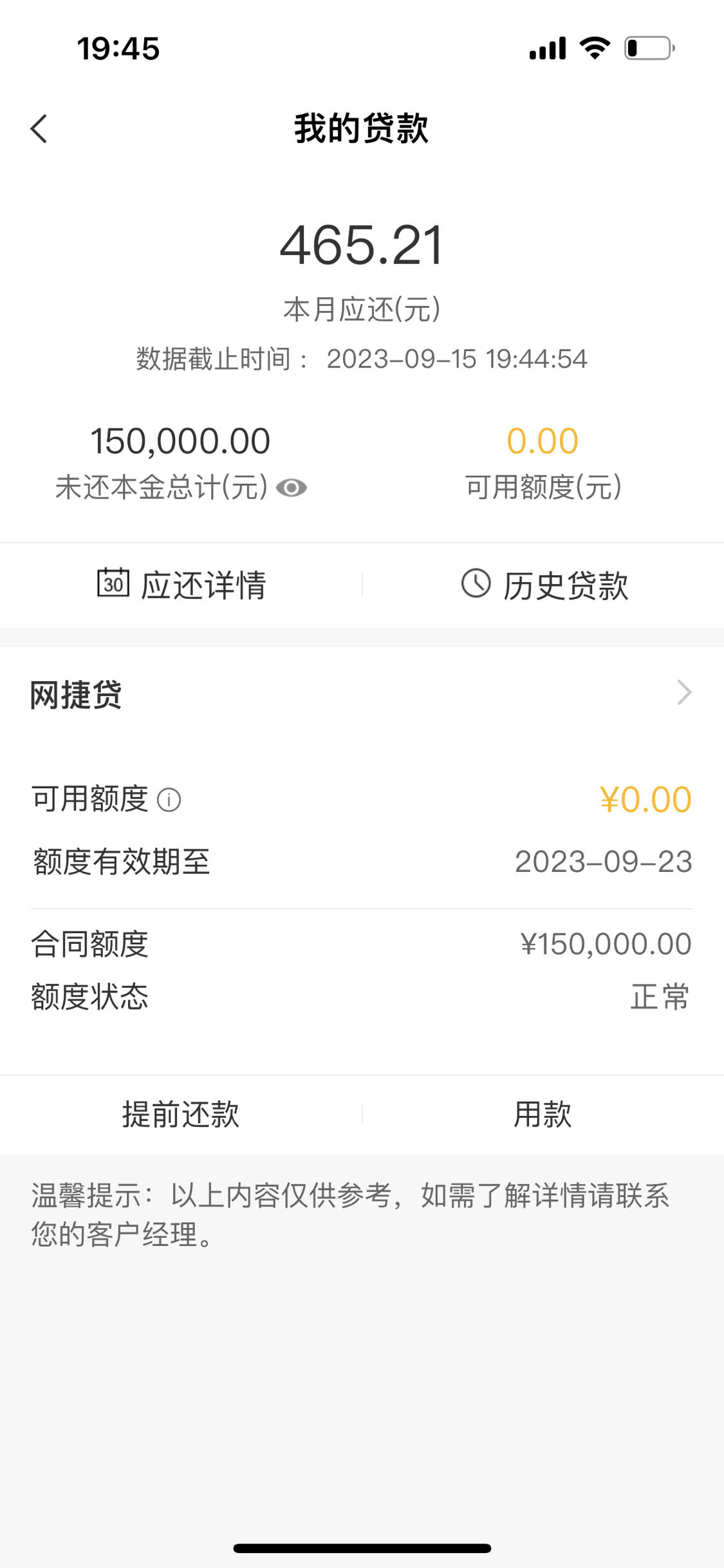Open the 历史贷款 tab
Screen dimensions: 724x1568
point(543,585)
